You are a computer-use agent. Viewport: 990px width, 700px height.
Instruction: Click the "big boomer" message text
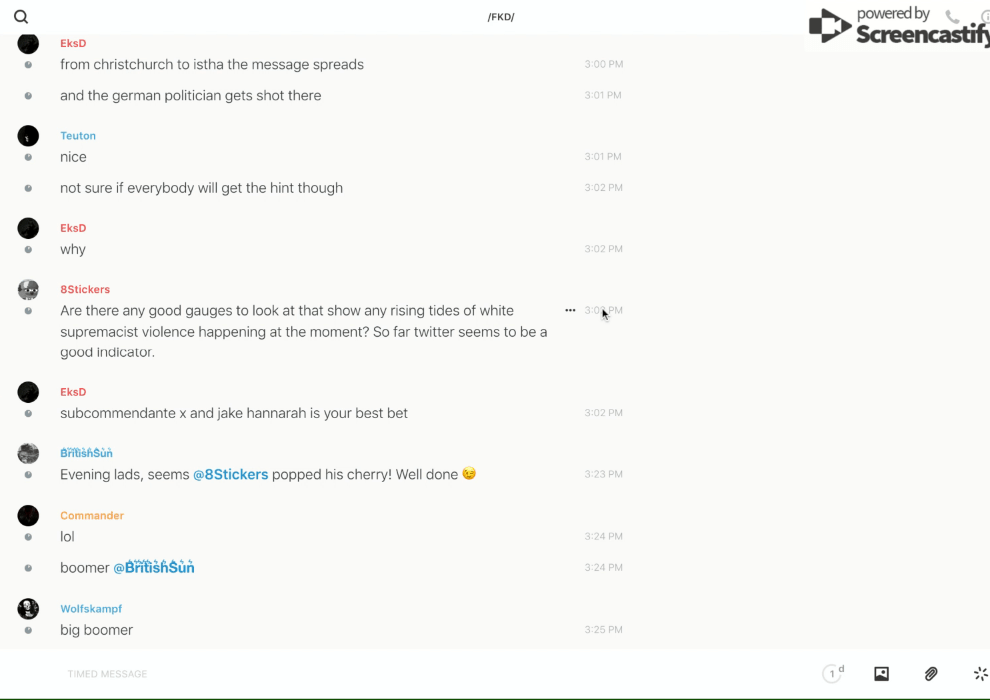96,630
